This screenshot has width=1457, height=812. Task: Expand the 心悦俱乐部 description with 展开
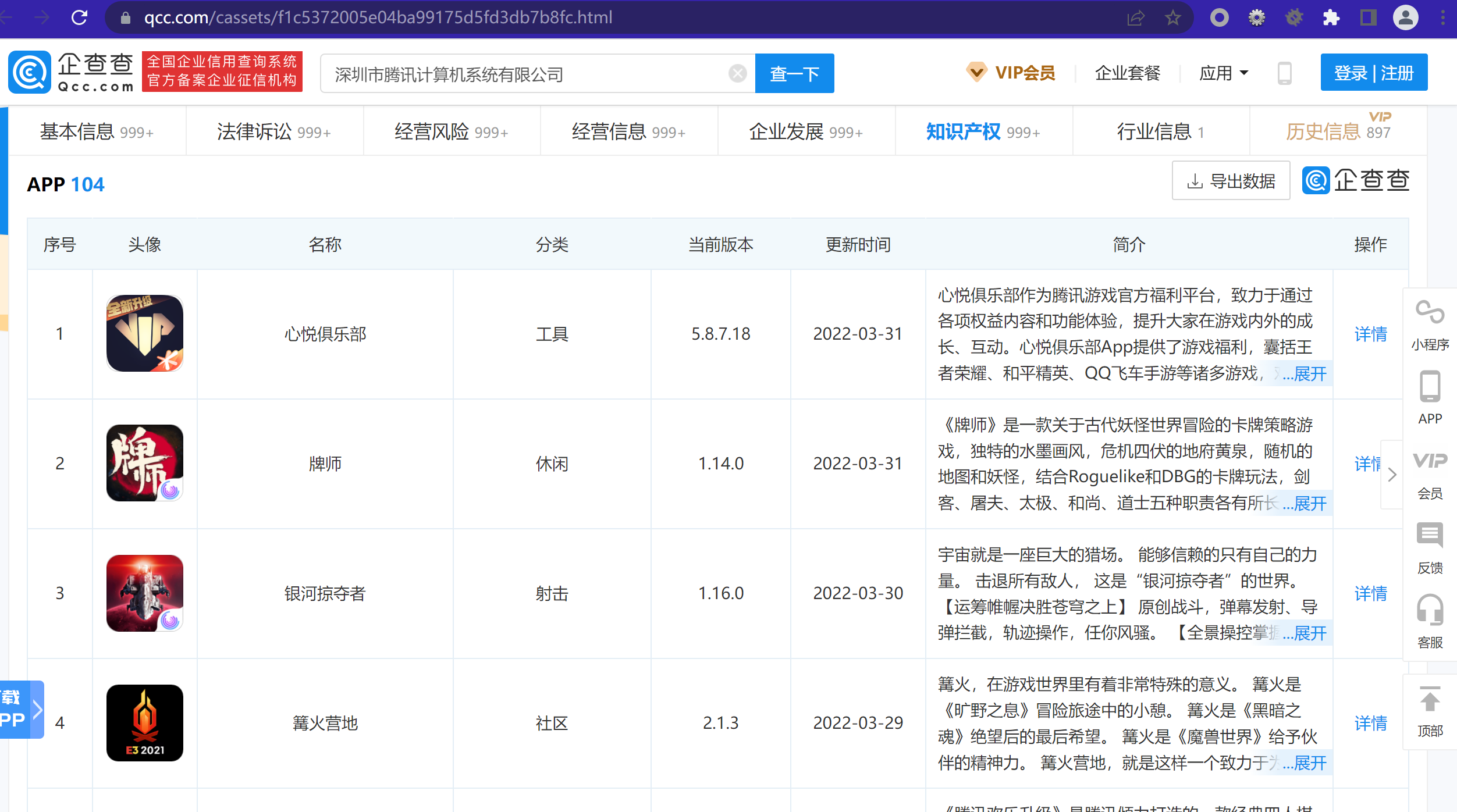[1309, 373]
